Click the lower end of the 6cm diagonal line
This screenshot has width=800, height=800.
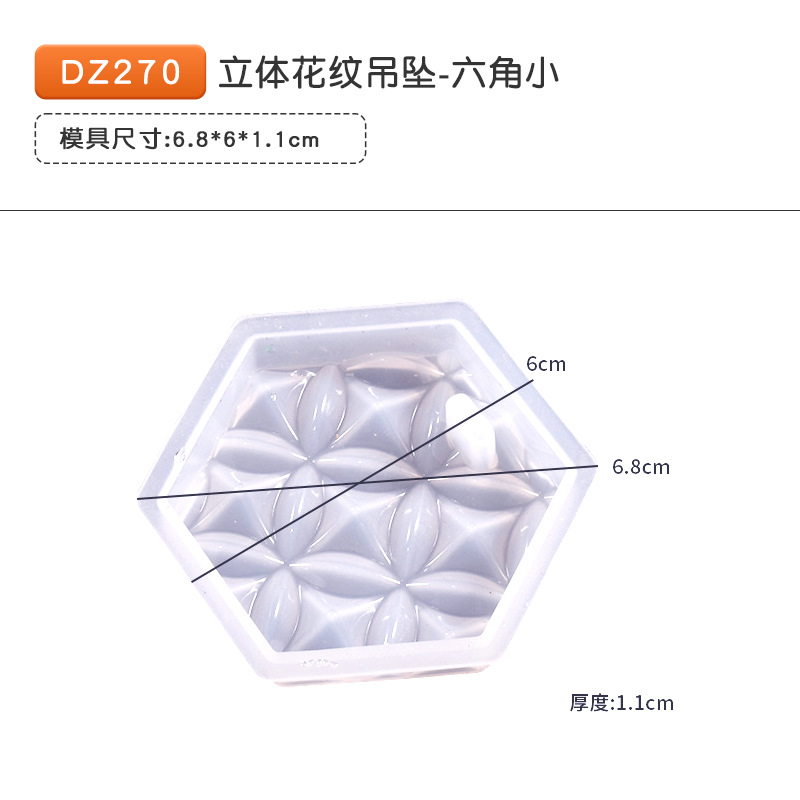(x=193, y=581)
